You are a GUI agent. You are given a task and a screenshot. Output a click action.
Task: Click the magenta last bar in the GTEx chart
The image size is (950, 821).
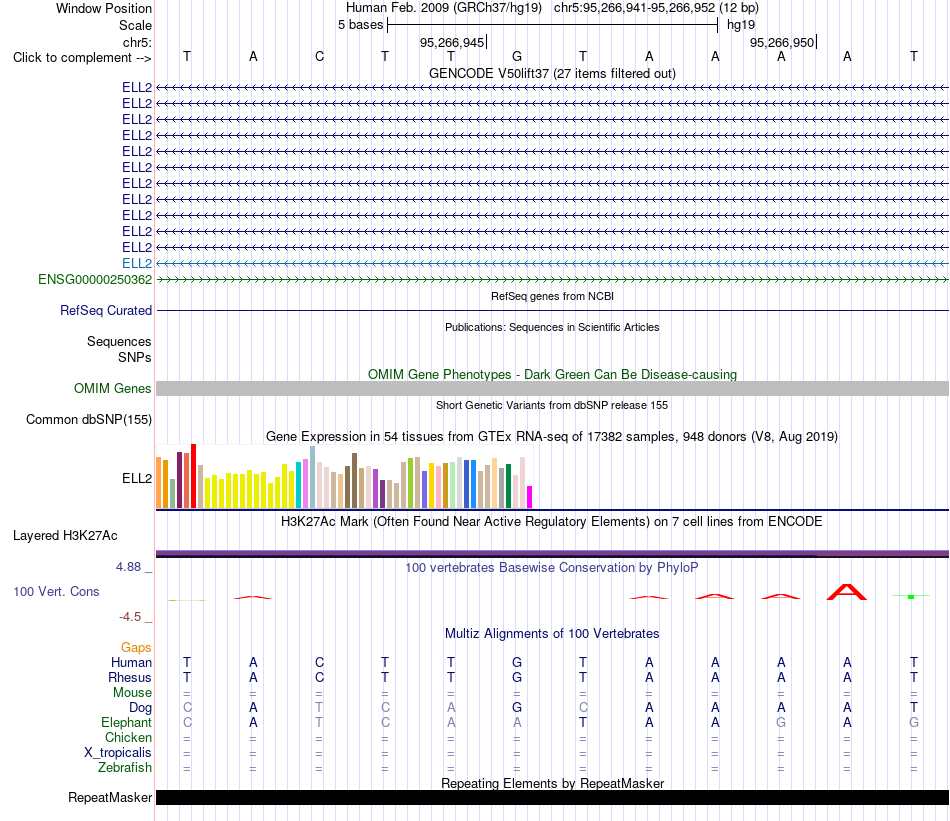coord(530,497)
